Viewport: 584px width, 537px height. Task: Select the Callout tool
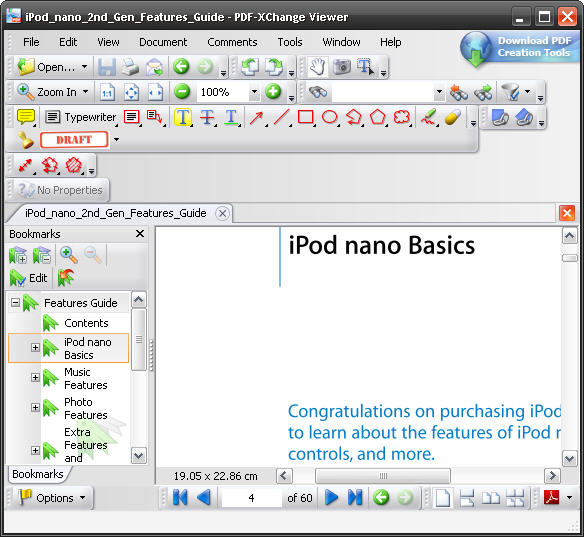click(x=154, y=117)
